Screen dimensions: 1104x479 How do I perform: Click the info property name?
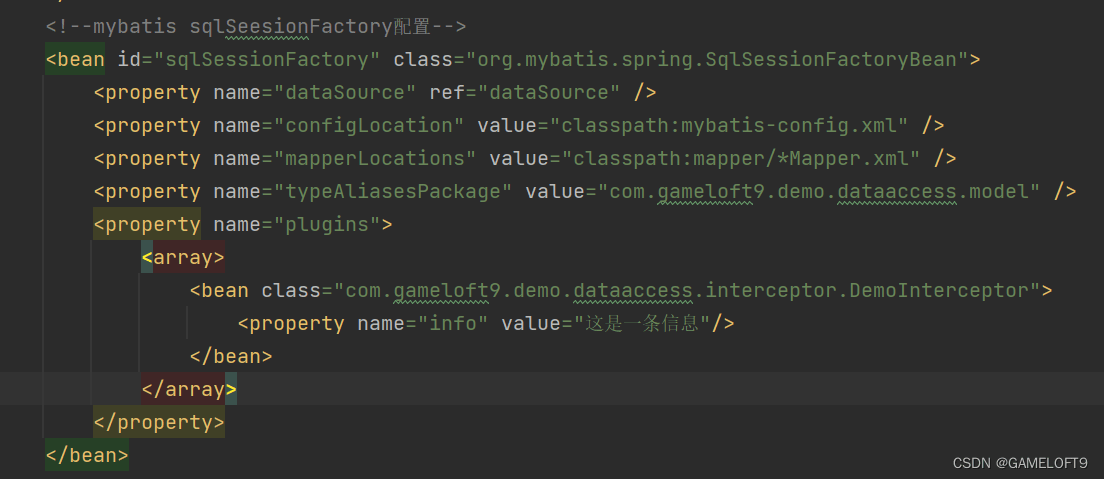[x=453, y=324]
